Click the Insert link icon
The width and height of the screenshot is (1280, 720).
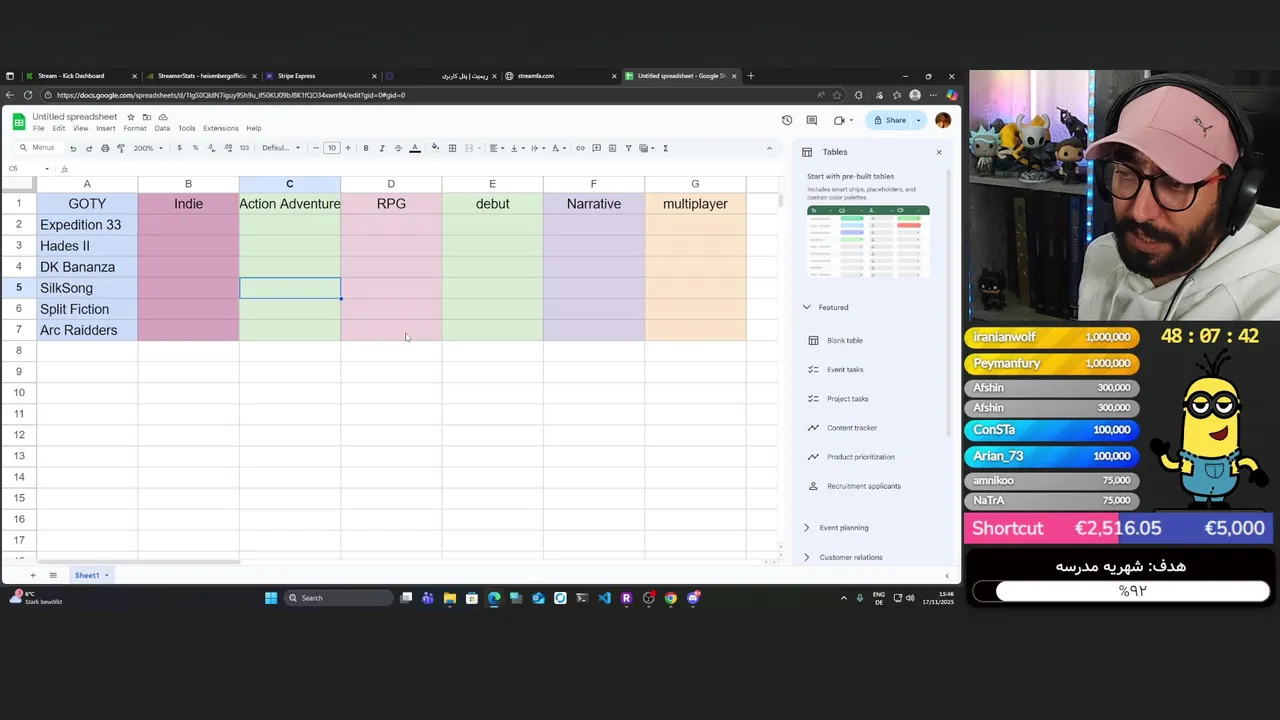(x=580, y=148)
